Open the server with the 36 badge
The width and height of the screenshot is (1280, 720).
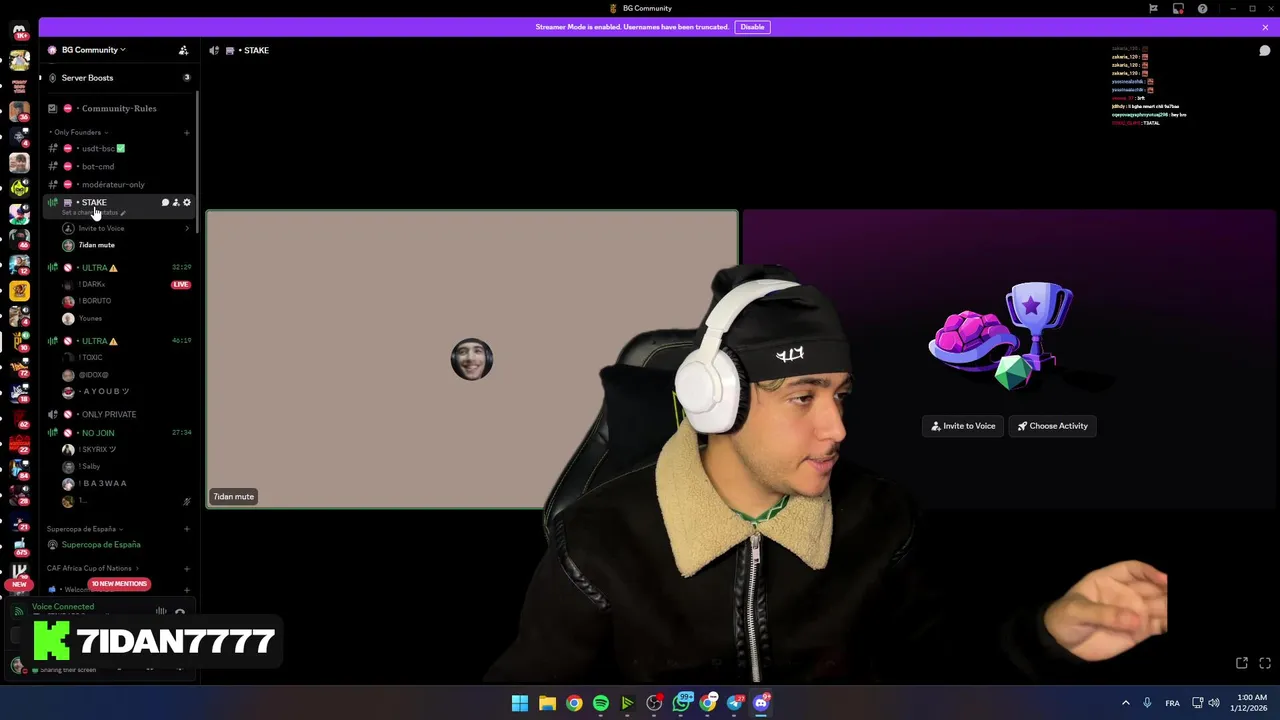tap(19, 110)
